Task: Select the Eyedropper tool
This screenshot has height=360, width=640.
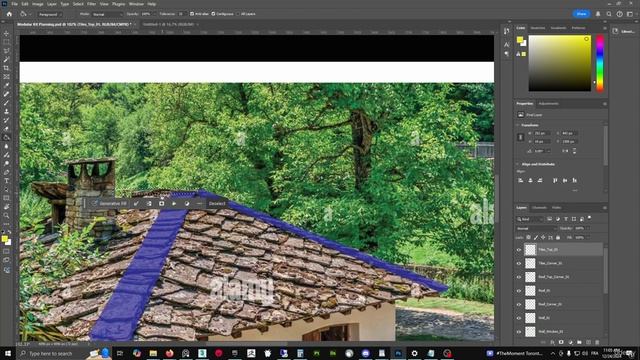Action: pyautogui.click(x=6, y=85)
